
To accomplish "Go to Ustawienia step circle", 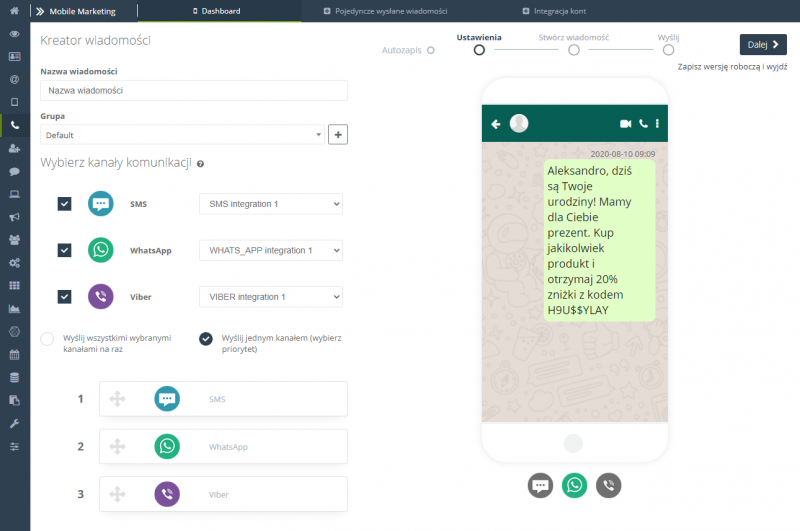I will (479, 50).
